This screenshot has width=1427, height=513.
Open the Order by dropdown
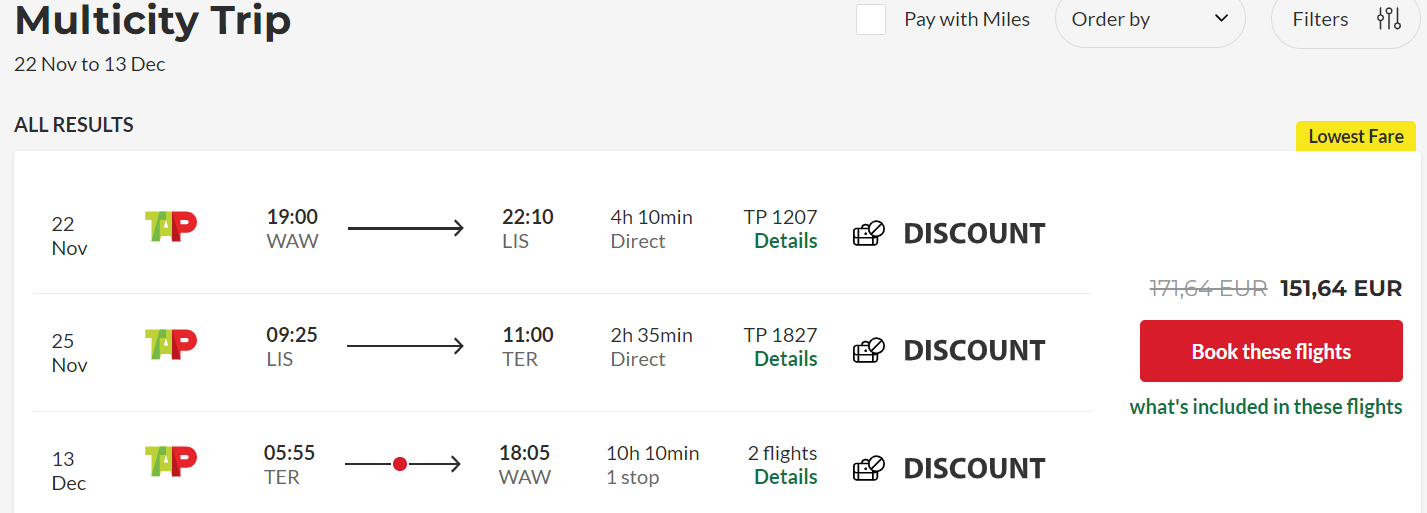1150,19
